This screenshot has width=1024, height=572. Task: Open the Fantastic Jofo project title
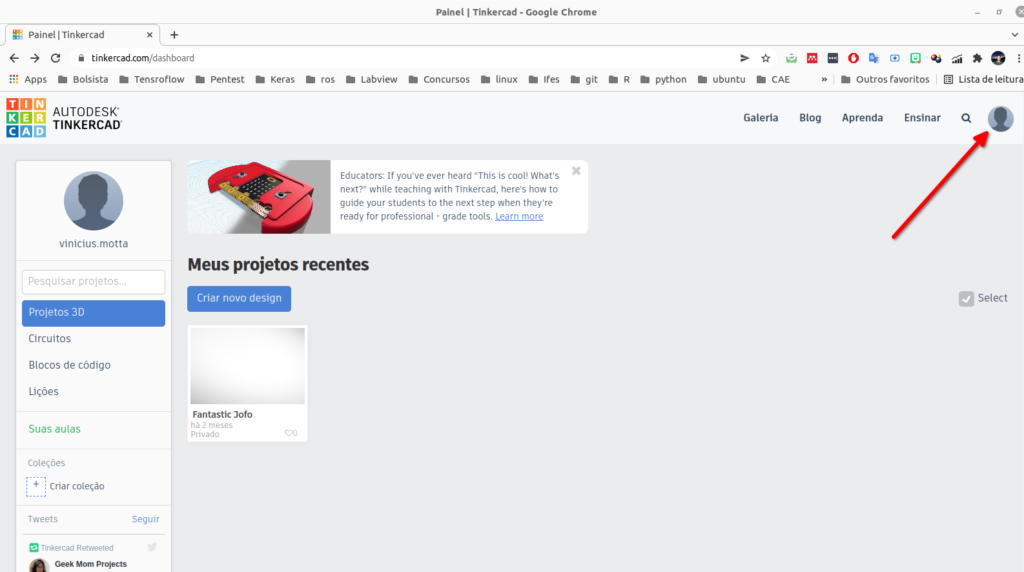click(x=222, y=414)
